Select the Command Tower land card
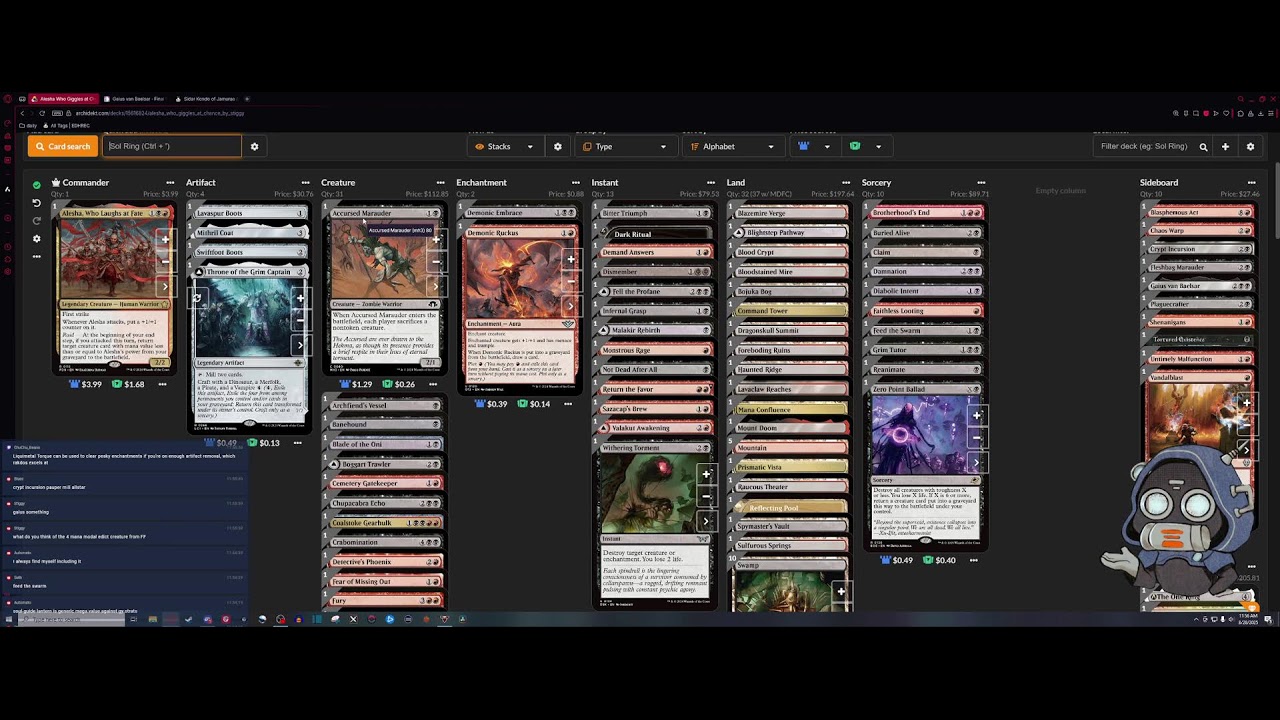Screen dimensions: 1280x720 790,311
